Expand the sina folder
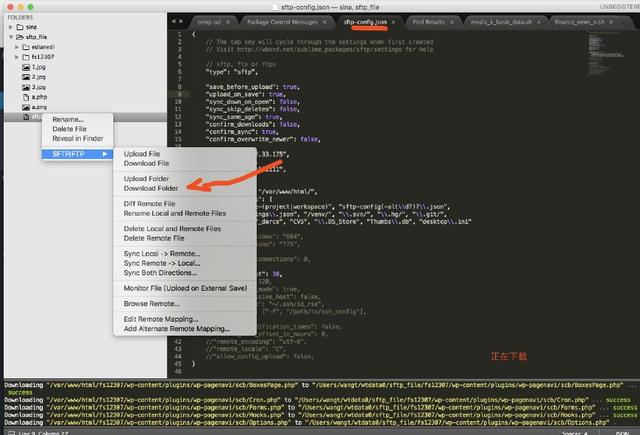The width and height of the screenshot is (640, 435). click(11, 27)
